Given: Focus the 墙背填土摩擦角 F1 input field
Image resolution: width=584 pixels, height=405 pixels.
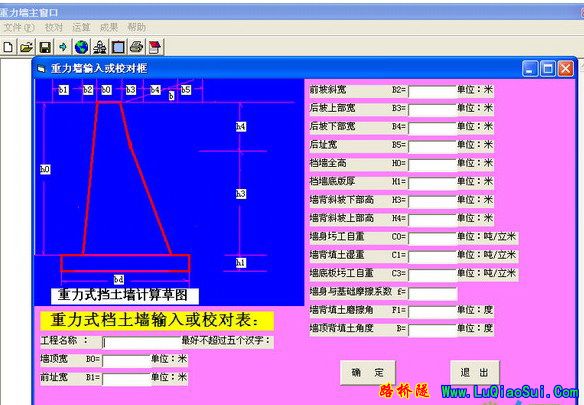Looking at the screenshot, I should click(x=433, y=311).
